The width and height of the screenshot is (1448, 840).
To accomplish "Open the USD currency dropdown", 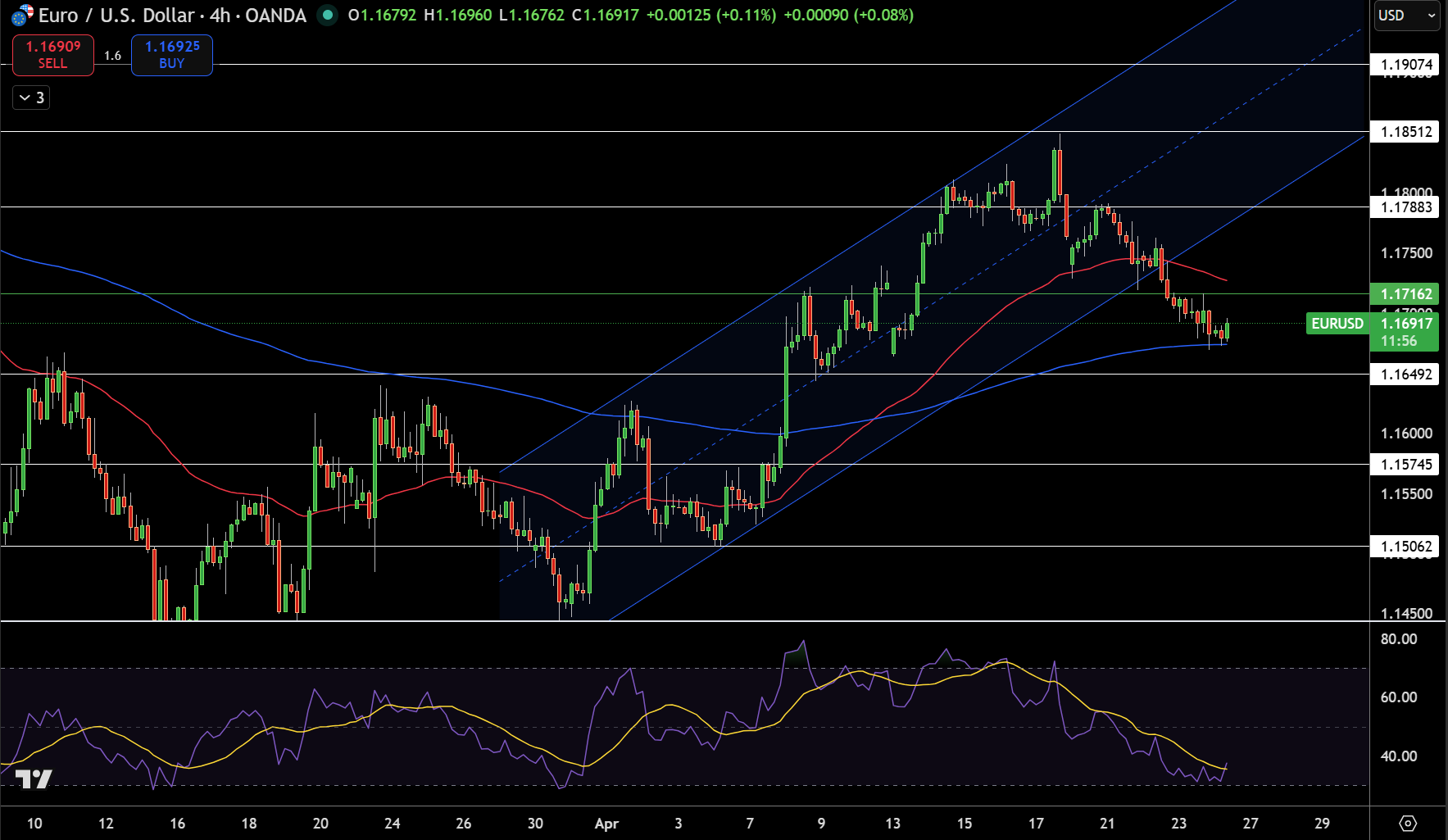I will 1406,16.
